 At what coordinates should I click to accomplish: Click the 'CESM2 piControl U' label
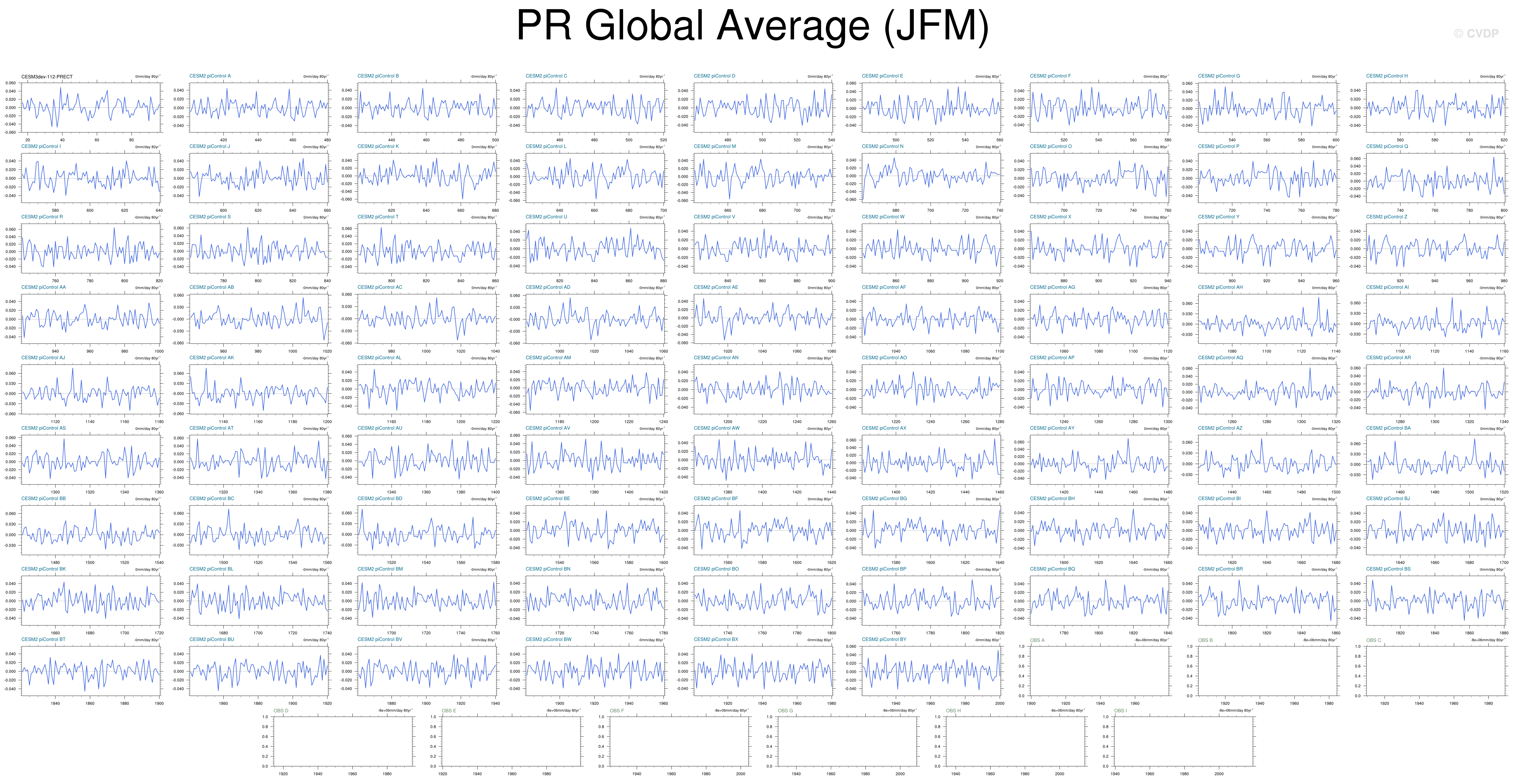pyautogui.click(x=546, y=217)
